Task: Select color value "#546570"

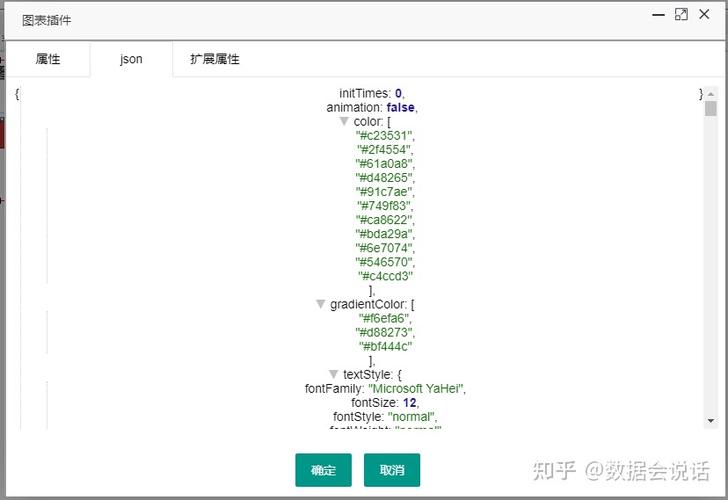Action: (384, 262)
